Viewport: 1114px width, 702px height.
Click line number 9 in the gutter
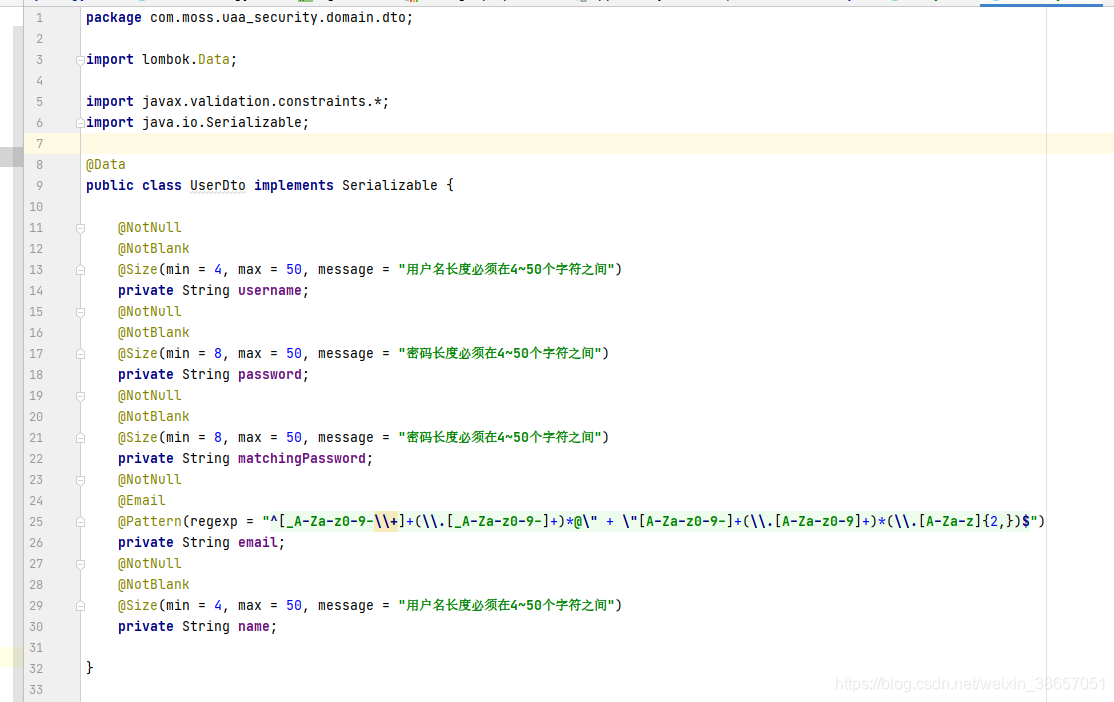39,185
